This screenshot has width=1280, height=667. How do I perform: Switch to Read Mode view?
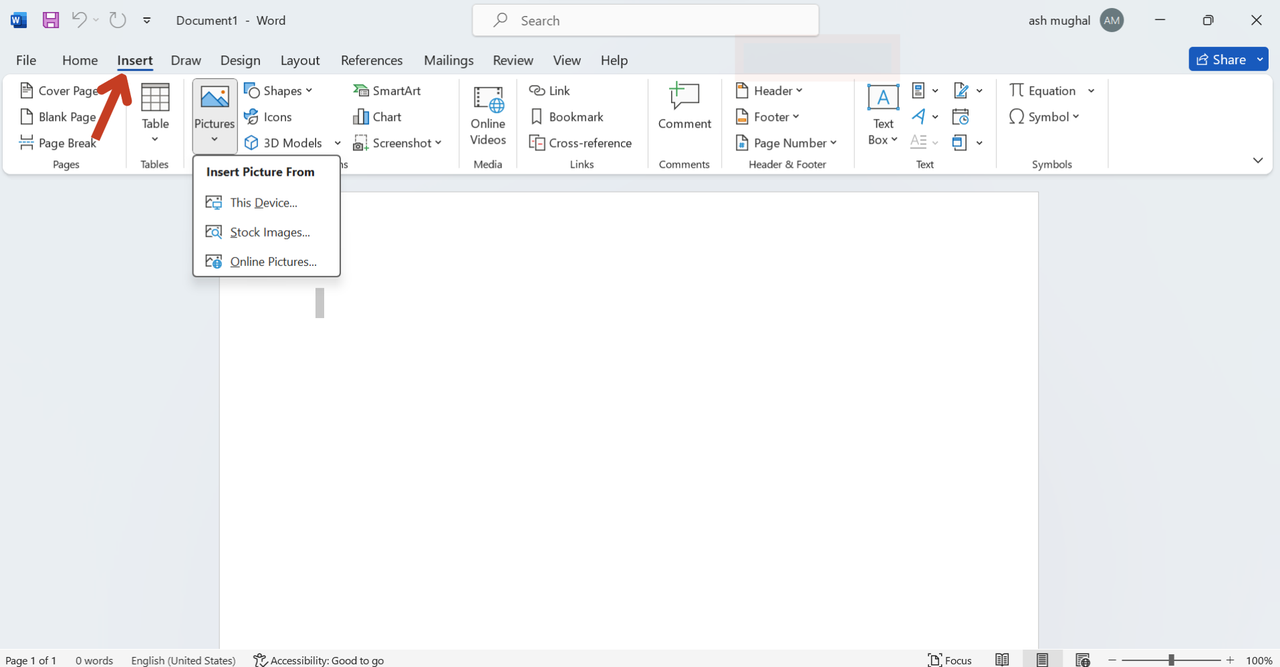pyautogui.click(x=1002, y=660)
